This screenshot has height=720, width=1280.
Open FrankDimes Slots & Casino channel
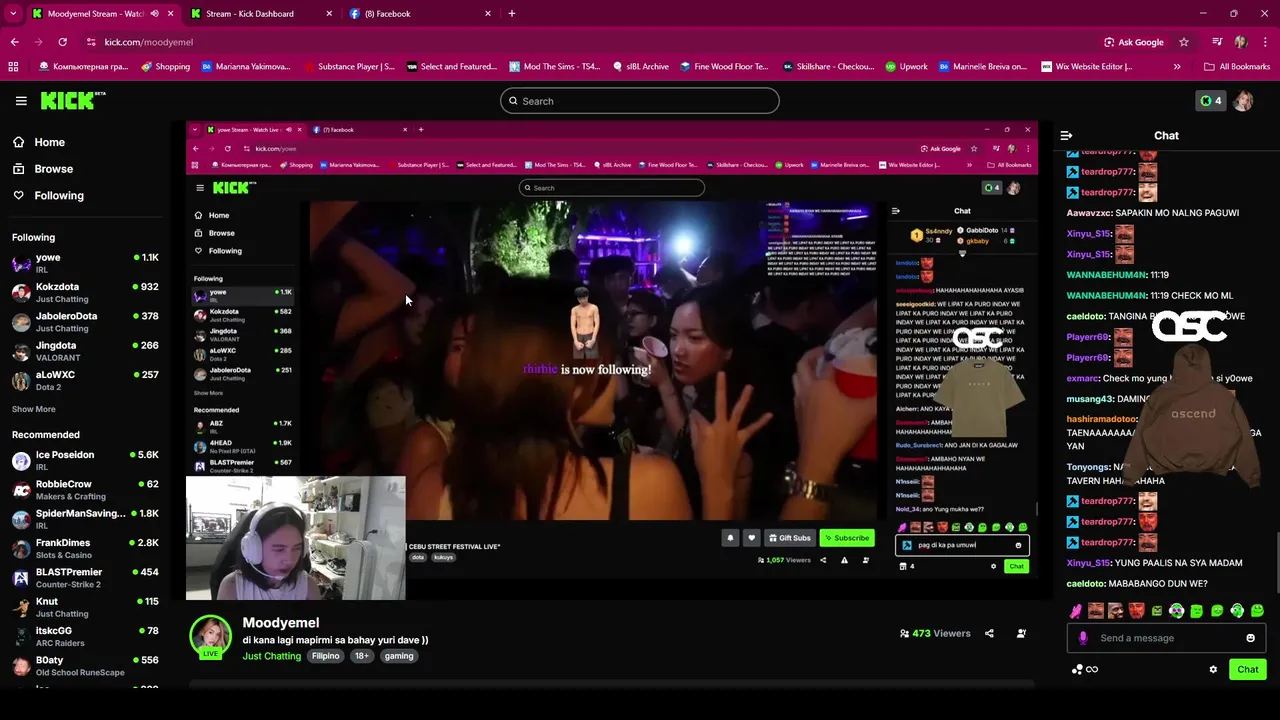tap(85, 548)
